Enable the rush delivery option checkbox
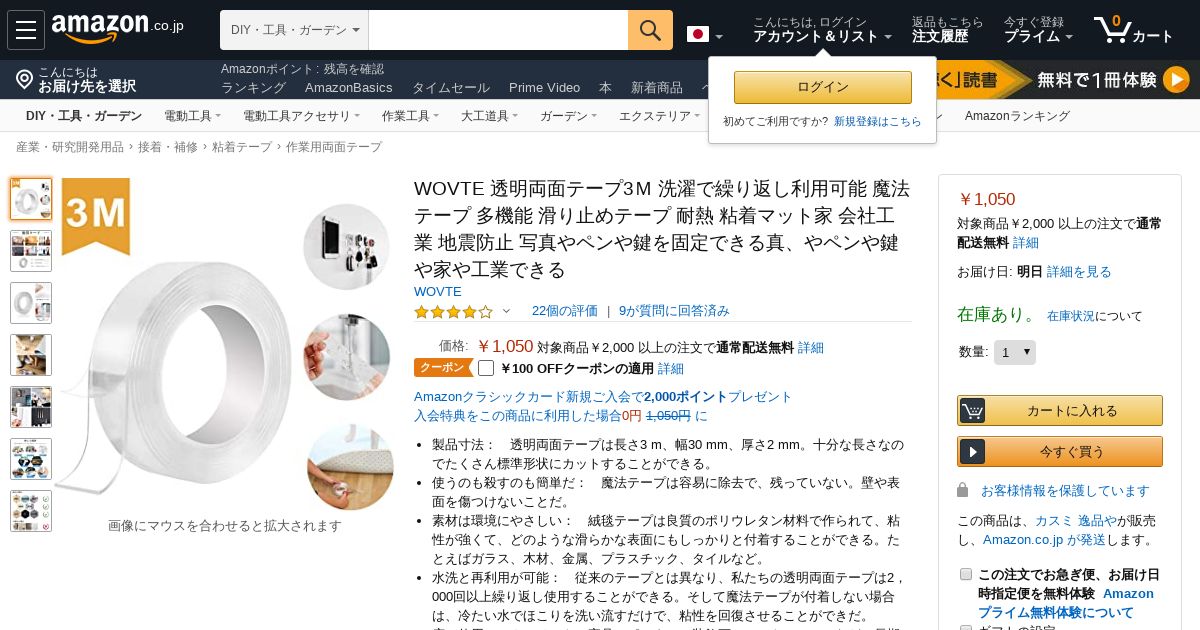The height and width of the screenshot is (630, 1200). [x=966, y=574]
